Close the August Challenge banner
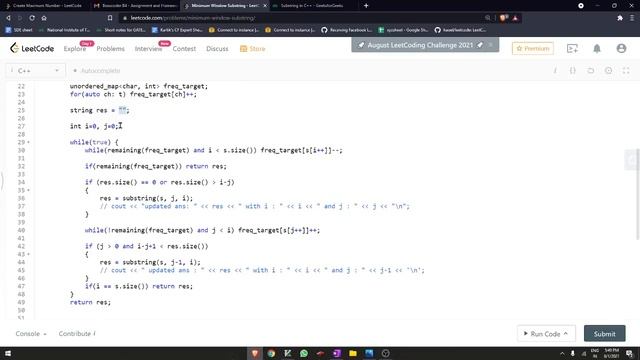This screenshot has width=640, height=360. [491, 45]
